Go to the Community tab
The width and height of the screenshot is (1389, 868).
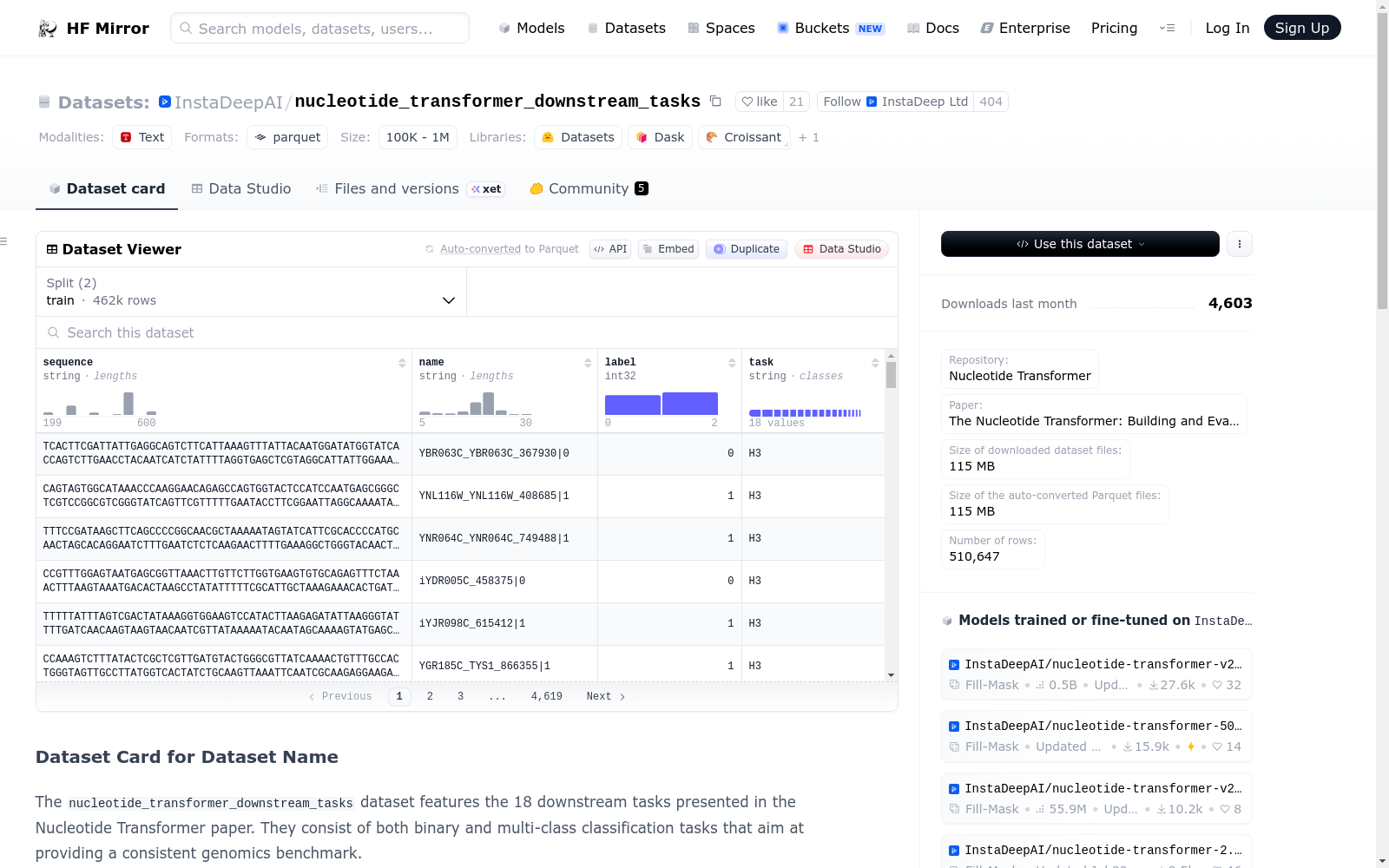click(589, 188)
